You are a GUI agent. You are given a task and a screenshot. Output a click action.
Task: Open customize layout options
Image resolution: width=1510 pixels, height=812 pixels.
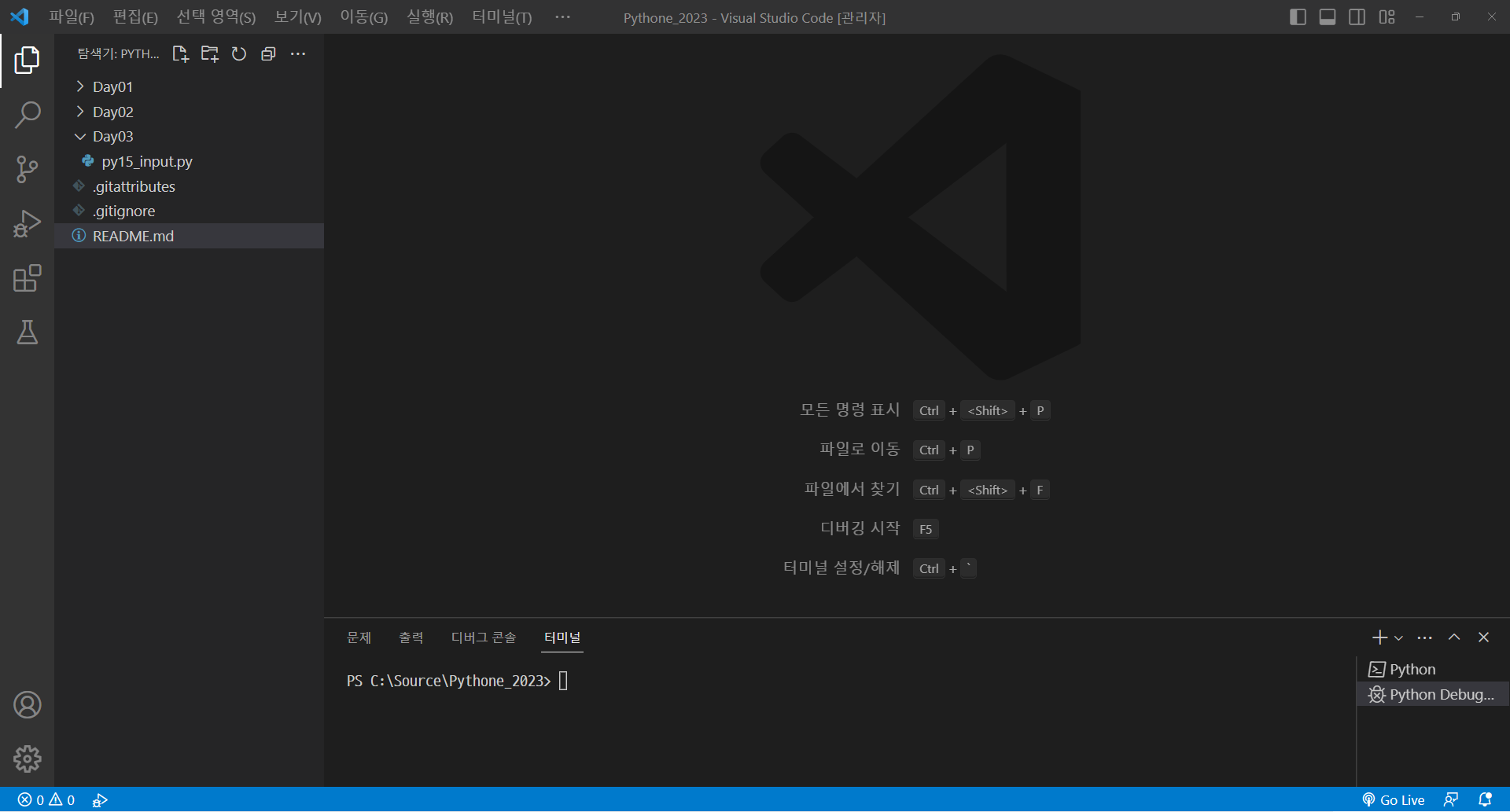click(x=1387, y=17)
